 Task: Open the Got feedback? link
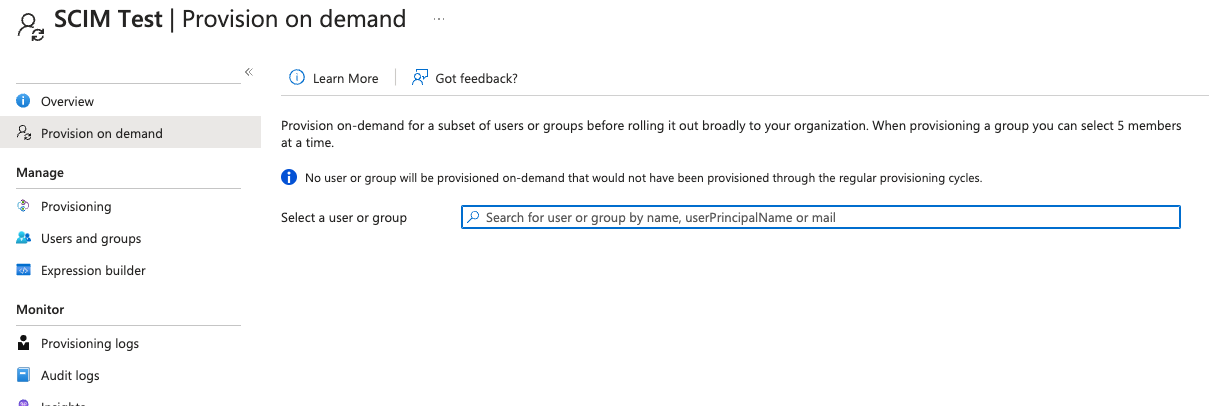(x=476, y=78)
